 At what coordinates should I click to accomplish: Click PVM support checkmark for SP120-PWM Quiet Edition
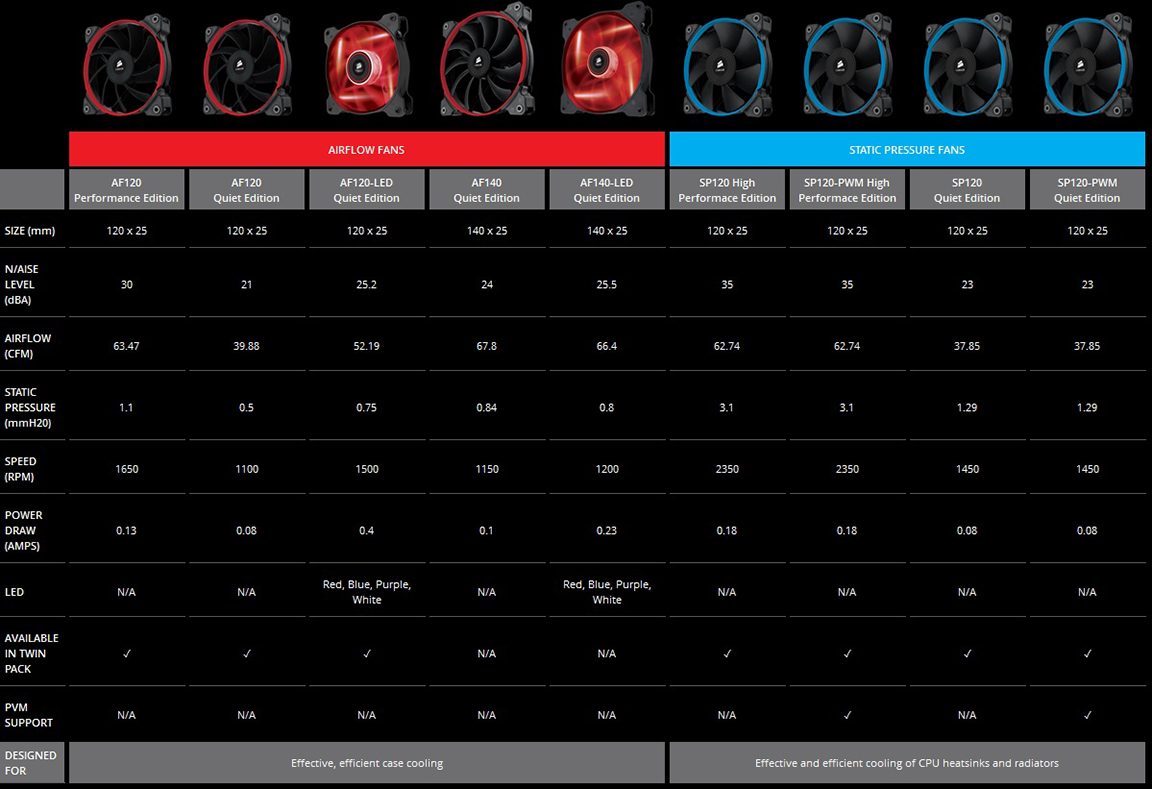coord(1087,715)
